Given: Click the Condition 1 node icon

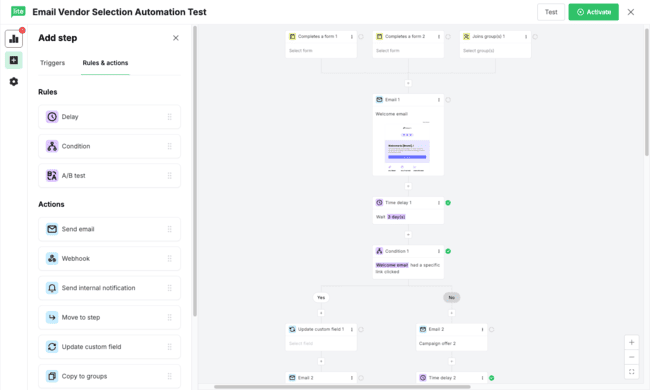Looking at the screenshot, I should pos(379,251).
